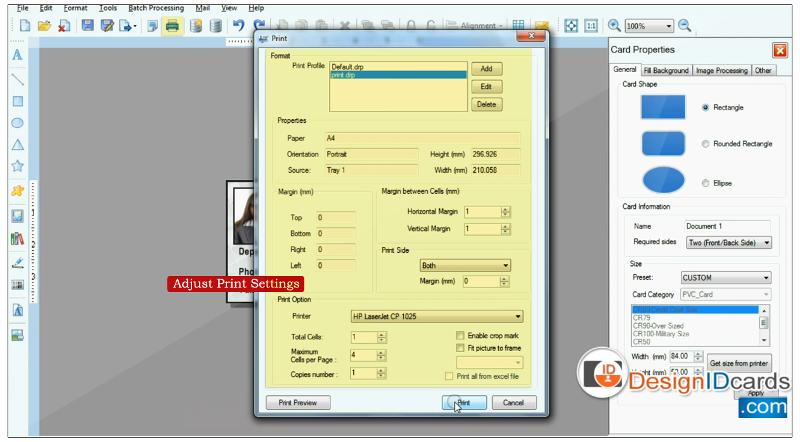This screenshot has height=442, width=800.
Task: Click the 1:1 actual size icon
Action: click(x=591, y=26)
